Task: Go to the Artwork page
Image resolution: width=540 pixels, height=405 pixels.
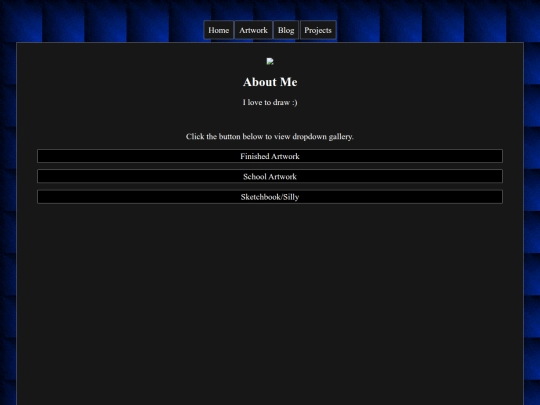Action: [x=253, y=30]
